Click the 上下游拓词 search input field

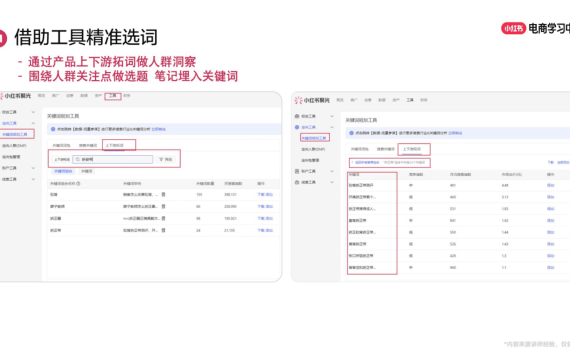coord(113,159)
